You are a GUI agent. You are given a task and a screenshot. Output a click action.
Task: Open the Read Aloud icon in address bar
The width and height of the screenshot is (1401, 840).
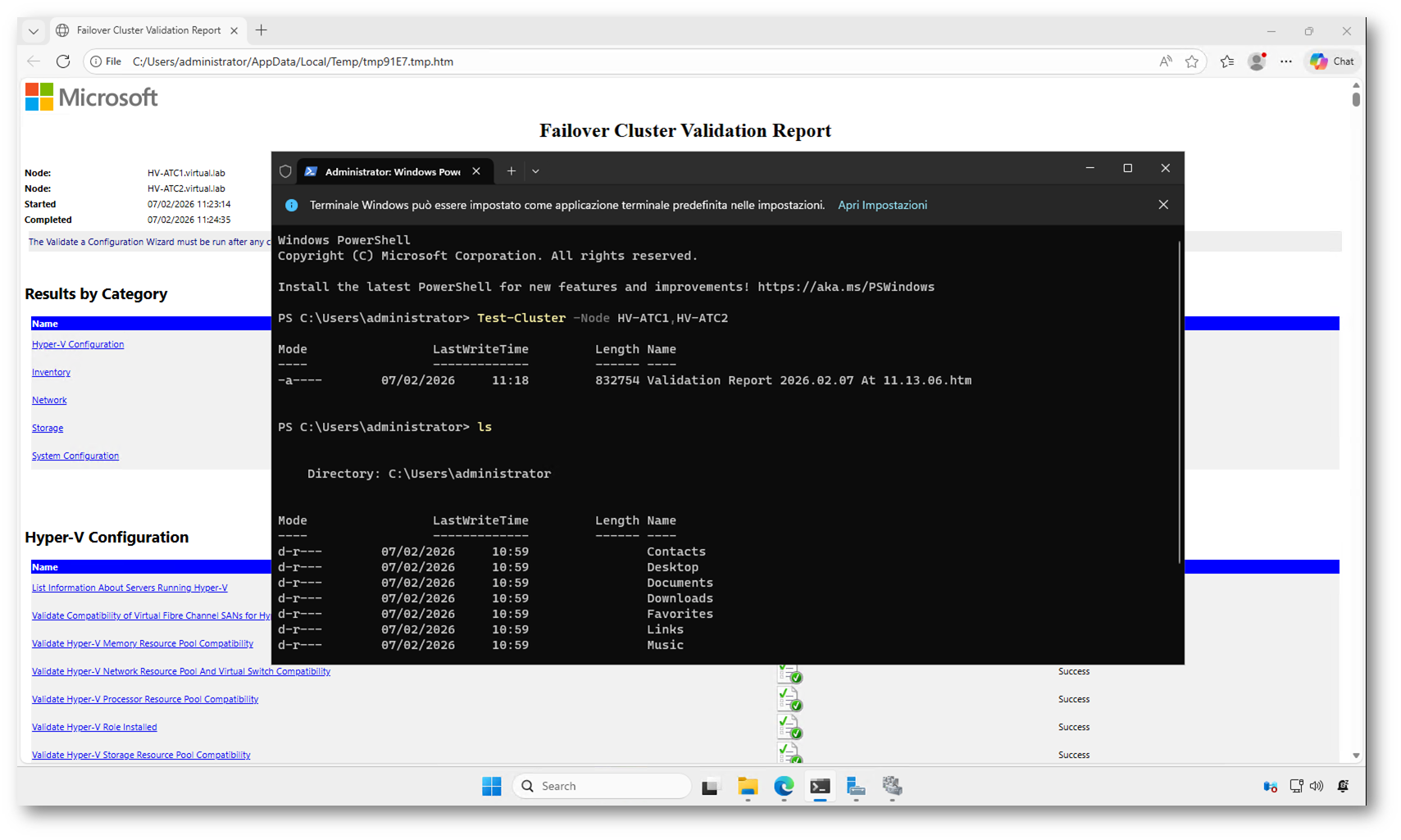click(x=1165, y=61)
